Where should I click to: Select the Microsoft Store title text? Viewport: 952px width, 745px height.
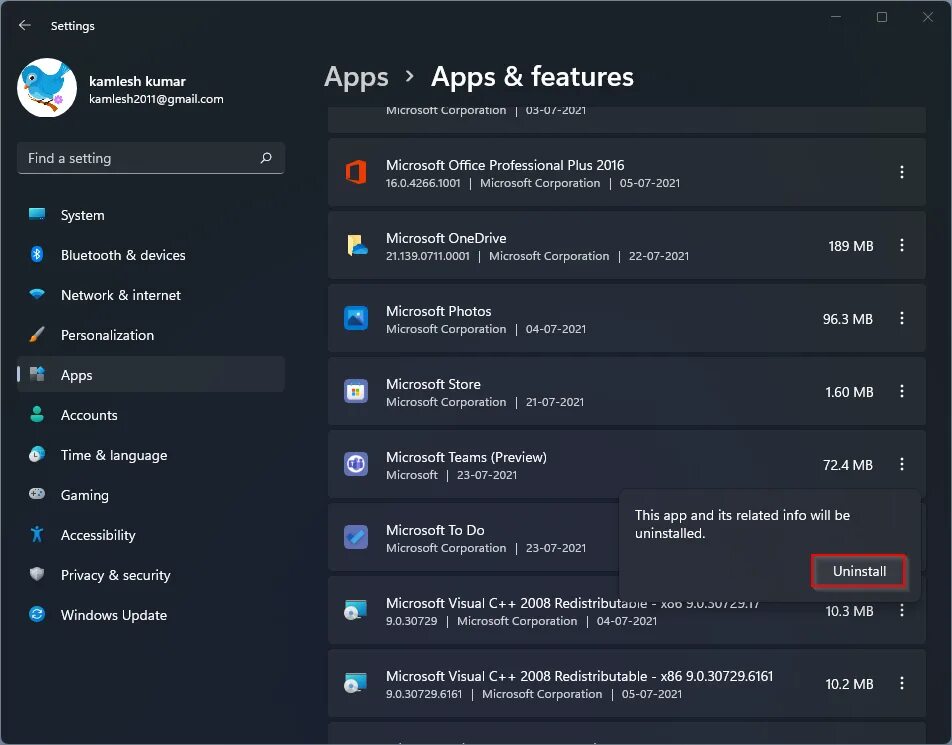[433, 384]
